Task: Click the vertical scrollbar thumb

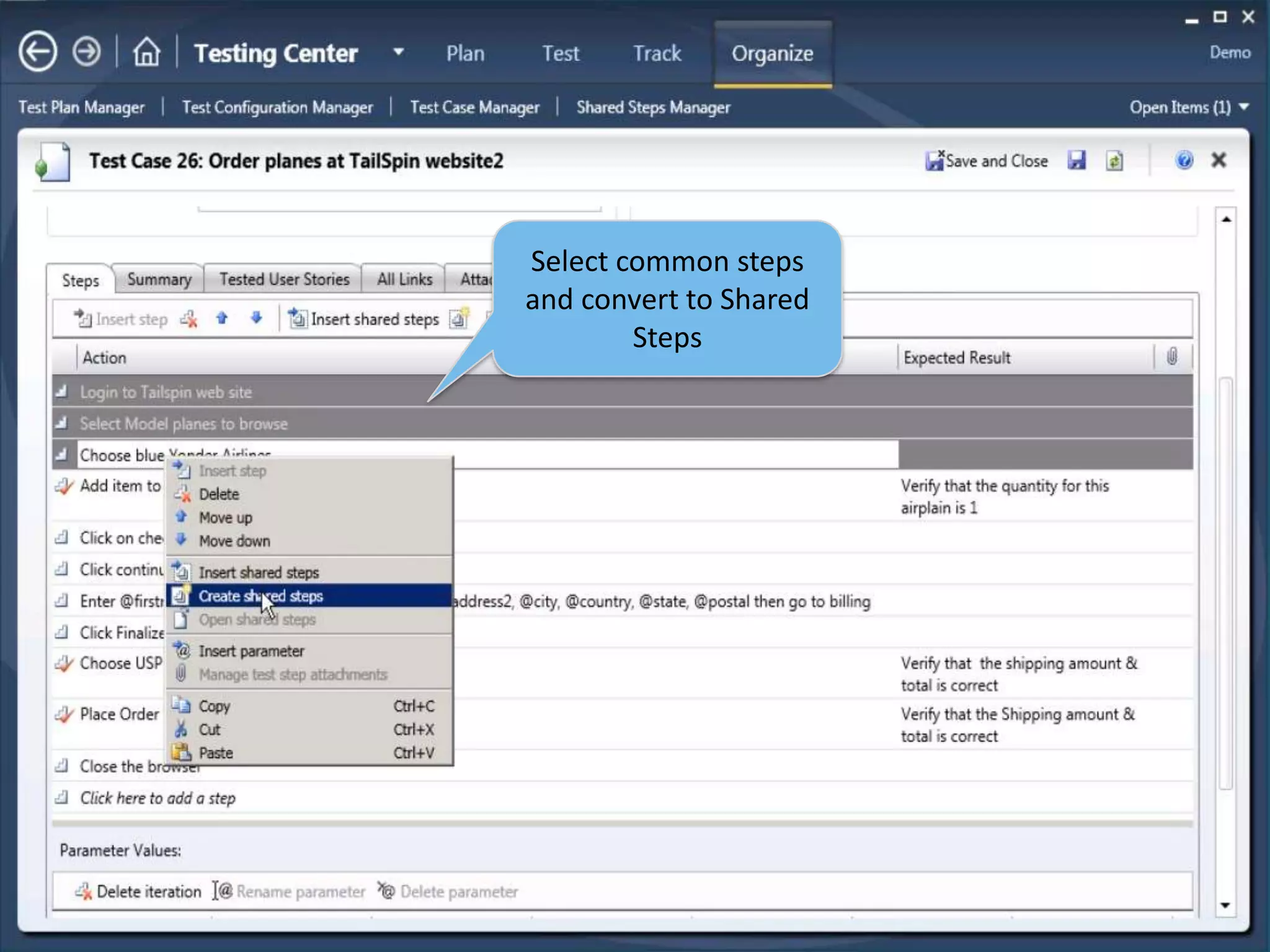Action: click(1226, 583)
